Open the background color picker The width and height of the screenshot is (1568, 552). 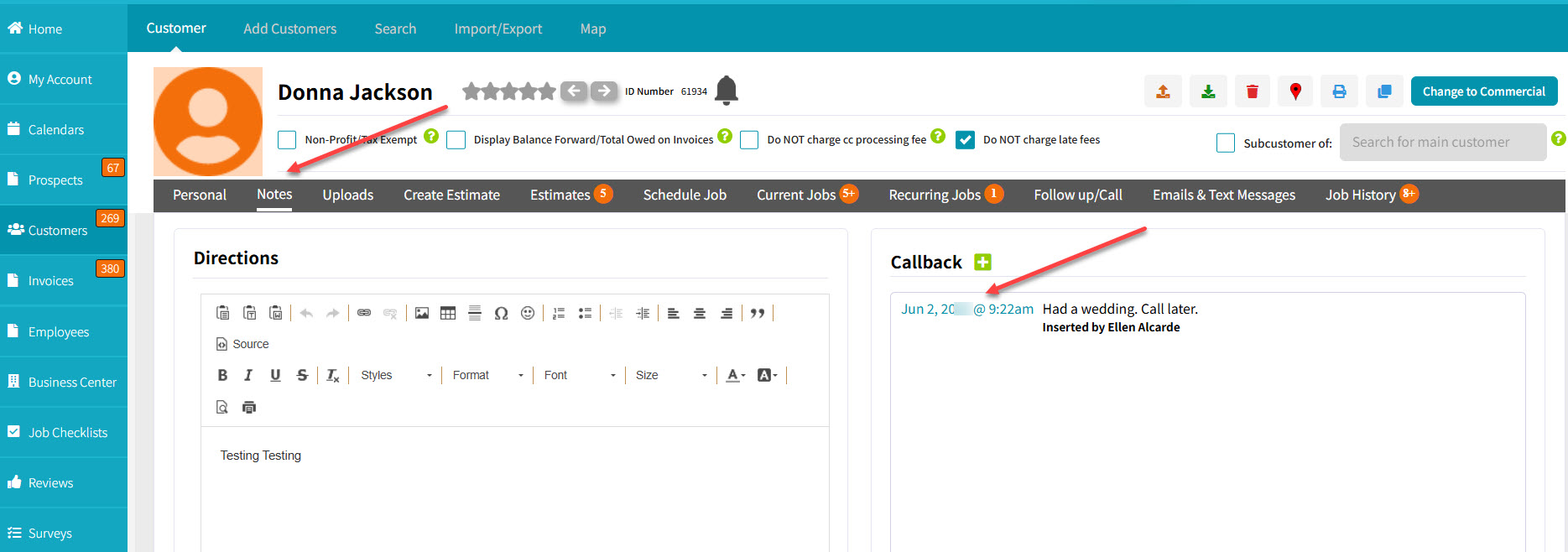768,375
